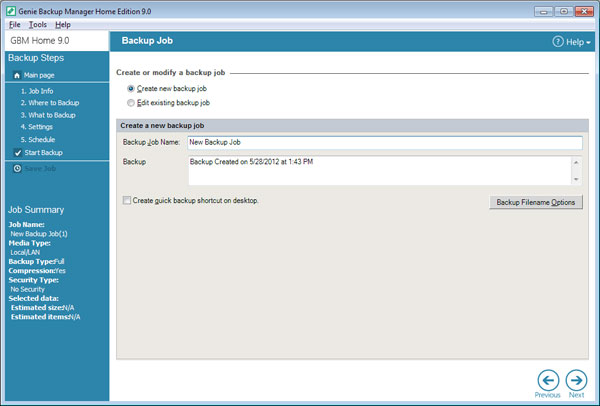
Task: Enable Create quick backup shortcut on desktop
Action: [127, 201]
